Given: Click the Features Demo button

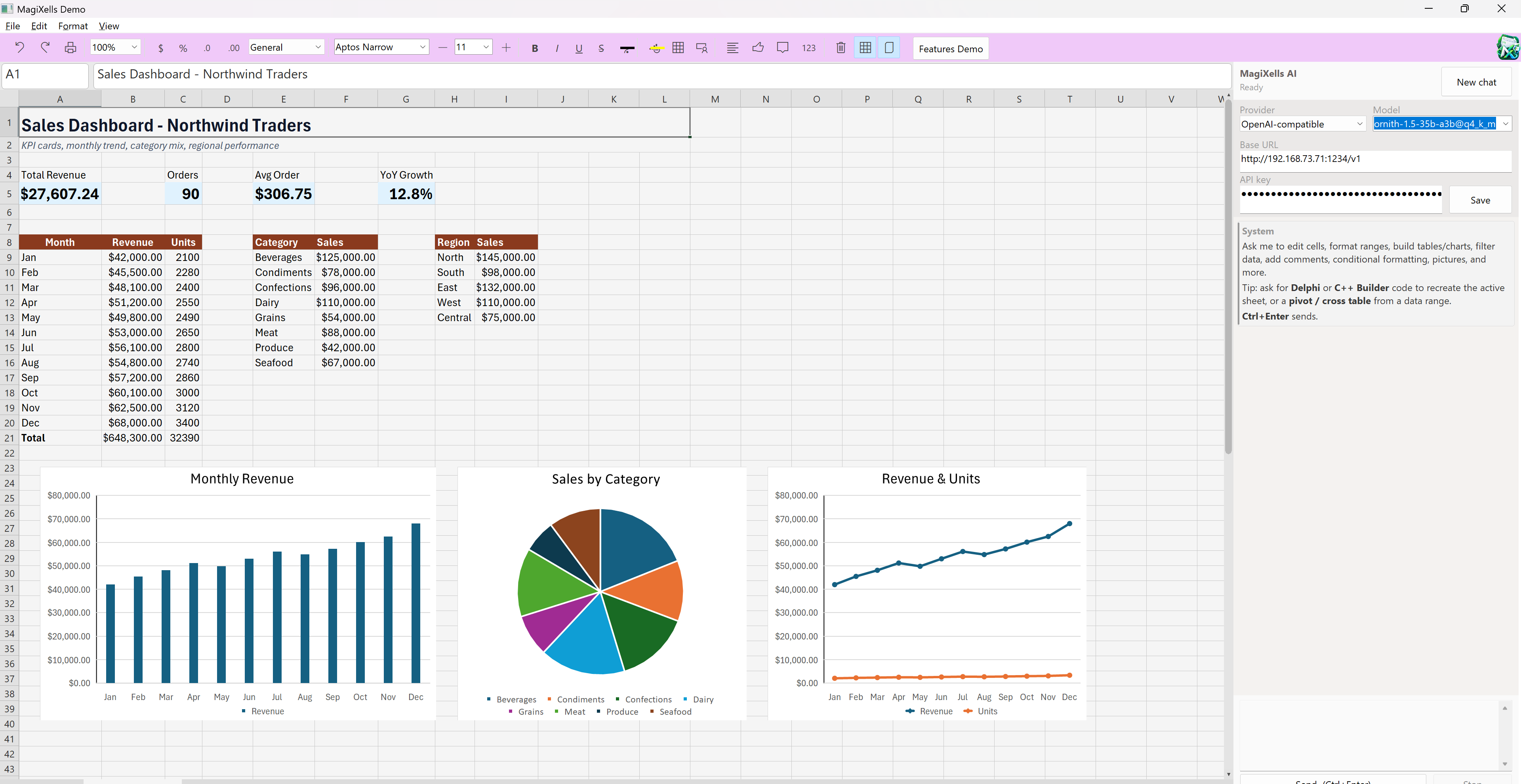Looking at the screenshot, I should point(950,48).
